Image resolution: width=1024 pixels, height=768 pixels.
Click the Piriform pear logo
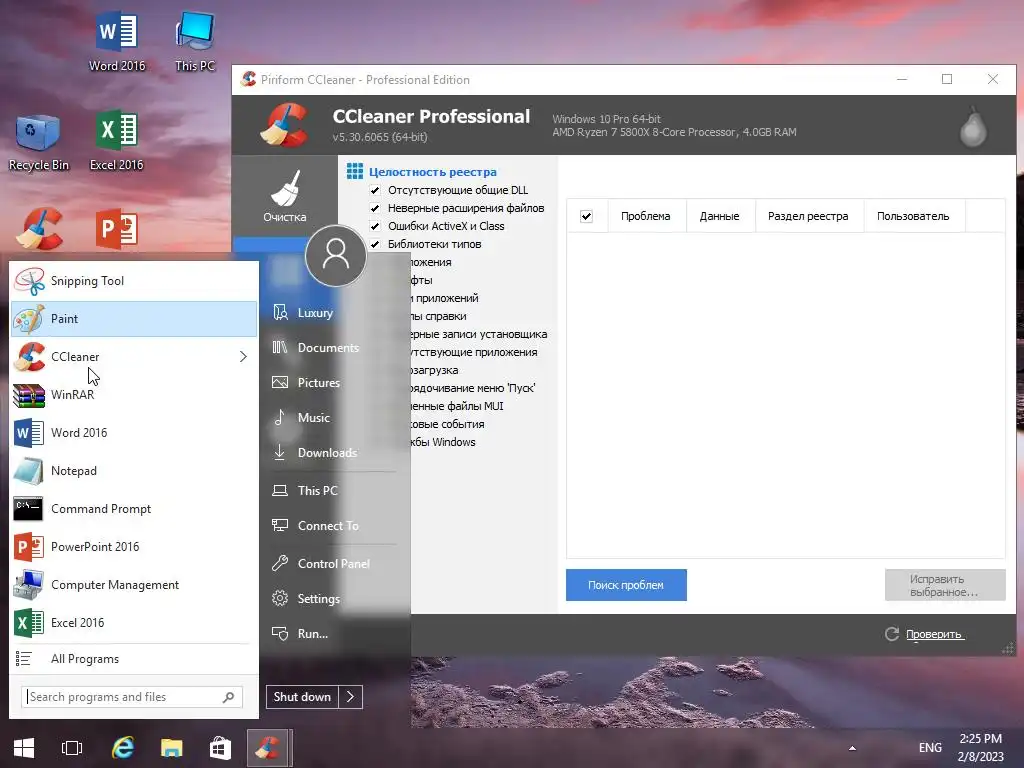973,127
